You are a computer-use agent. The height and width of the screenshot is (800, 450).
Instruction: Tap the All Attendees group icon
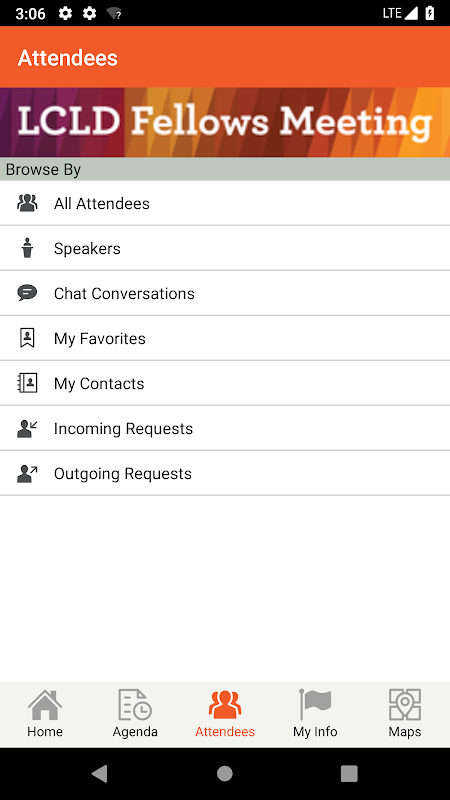(27, 203)
